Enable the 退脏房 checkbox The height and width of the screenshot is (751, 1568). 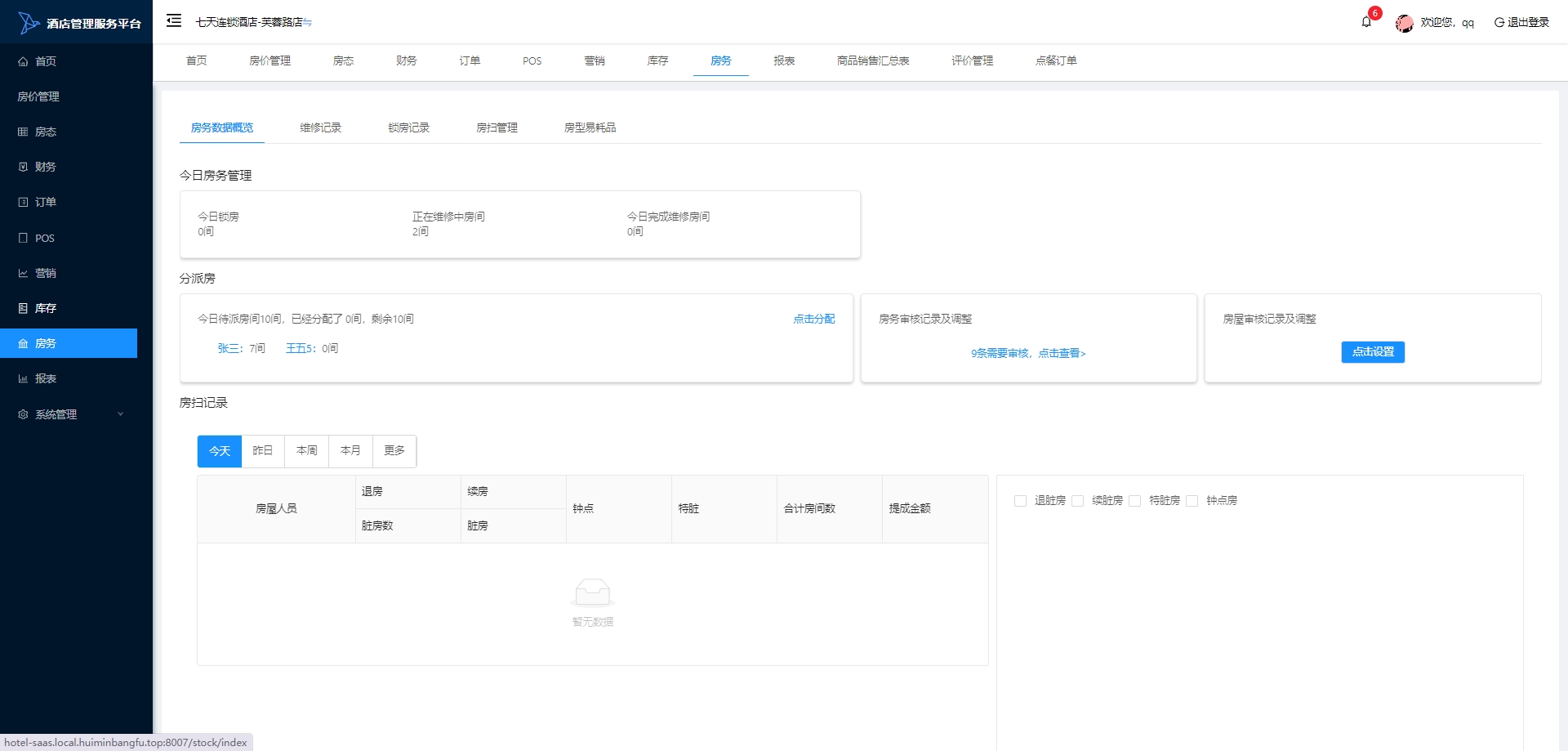coord(1020,501)
